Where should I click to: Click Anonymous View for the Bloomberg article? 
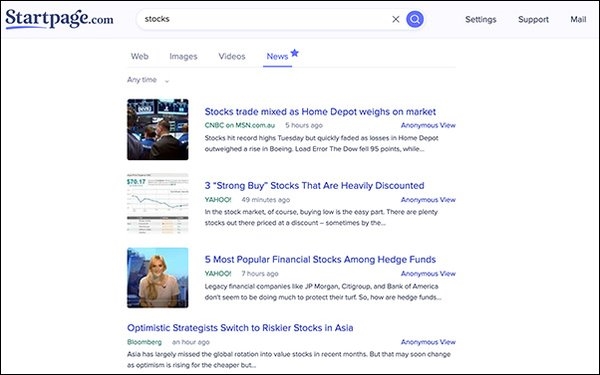point(428,342)
